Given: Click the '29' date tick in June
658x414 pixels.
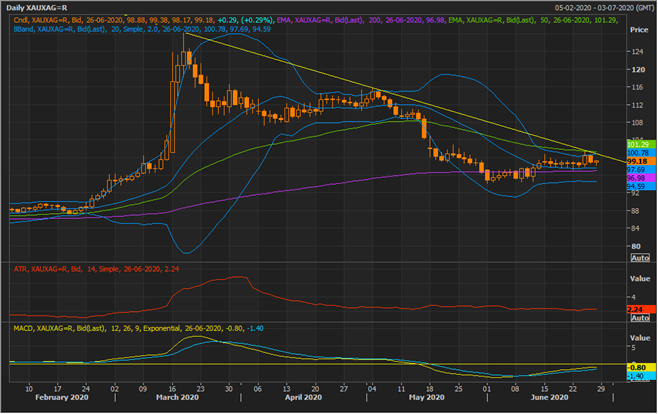Looking at the screenshot, I should click(x=601, y=389).
